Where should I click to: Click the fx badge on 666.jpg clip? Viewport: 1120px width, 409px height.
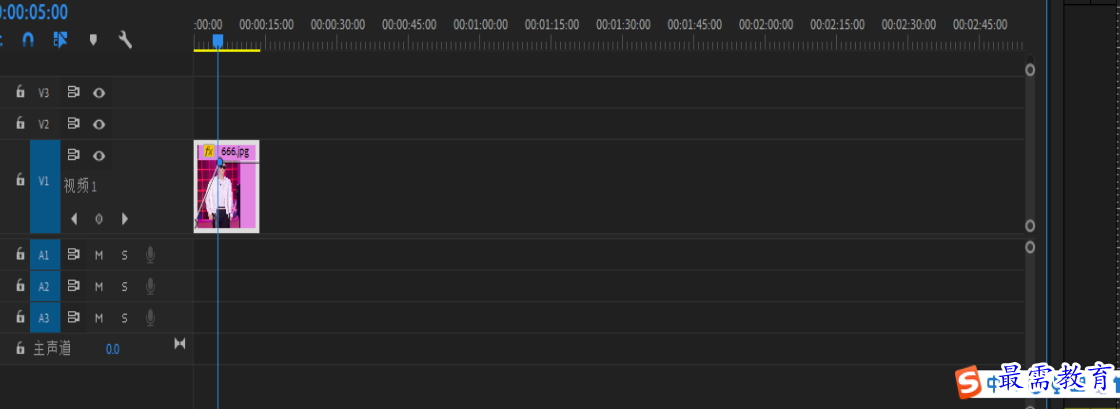click(209, 151)
